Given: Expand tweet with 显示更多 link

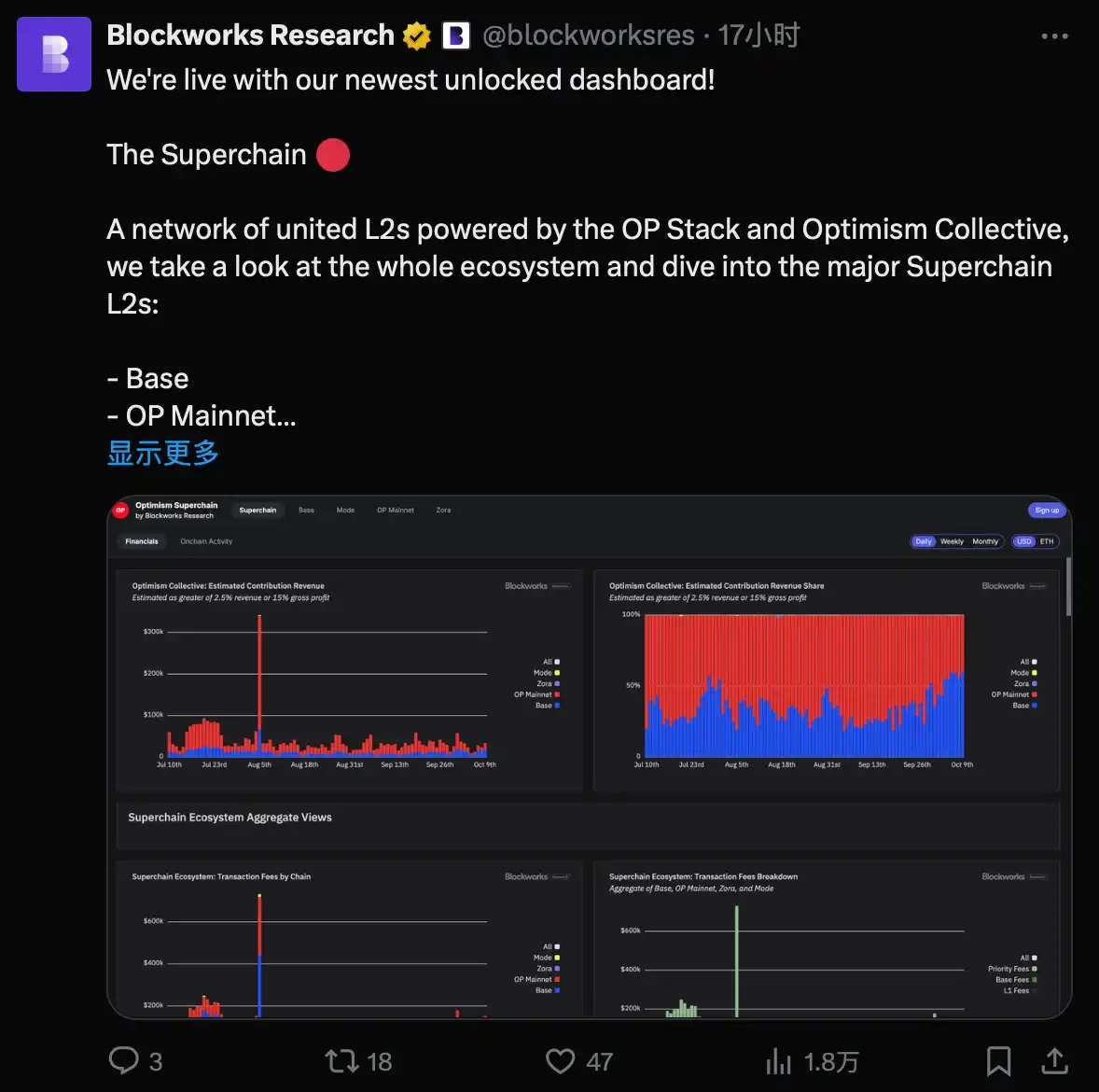Looking at the screenshot, I should coord(163,454).
